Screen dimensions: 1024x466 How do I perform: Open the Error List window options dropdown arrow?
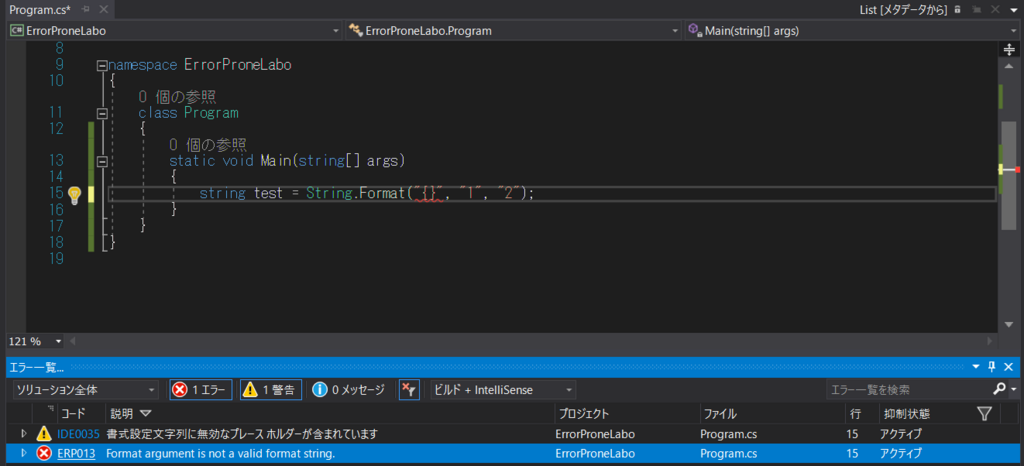pyautogui.click(x=976, y=367)
